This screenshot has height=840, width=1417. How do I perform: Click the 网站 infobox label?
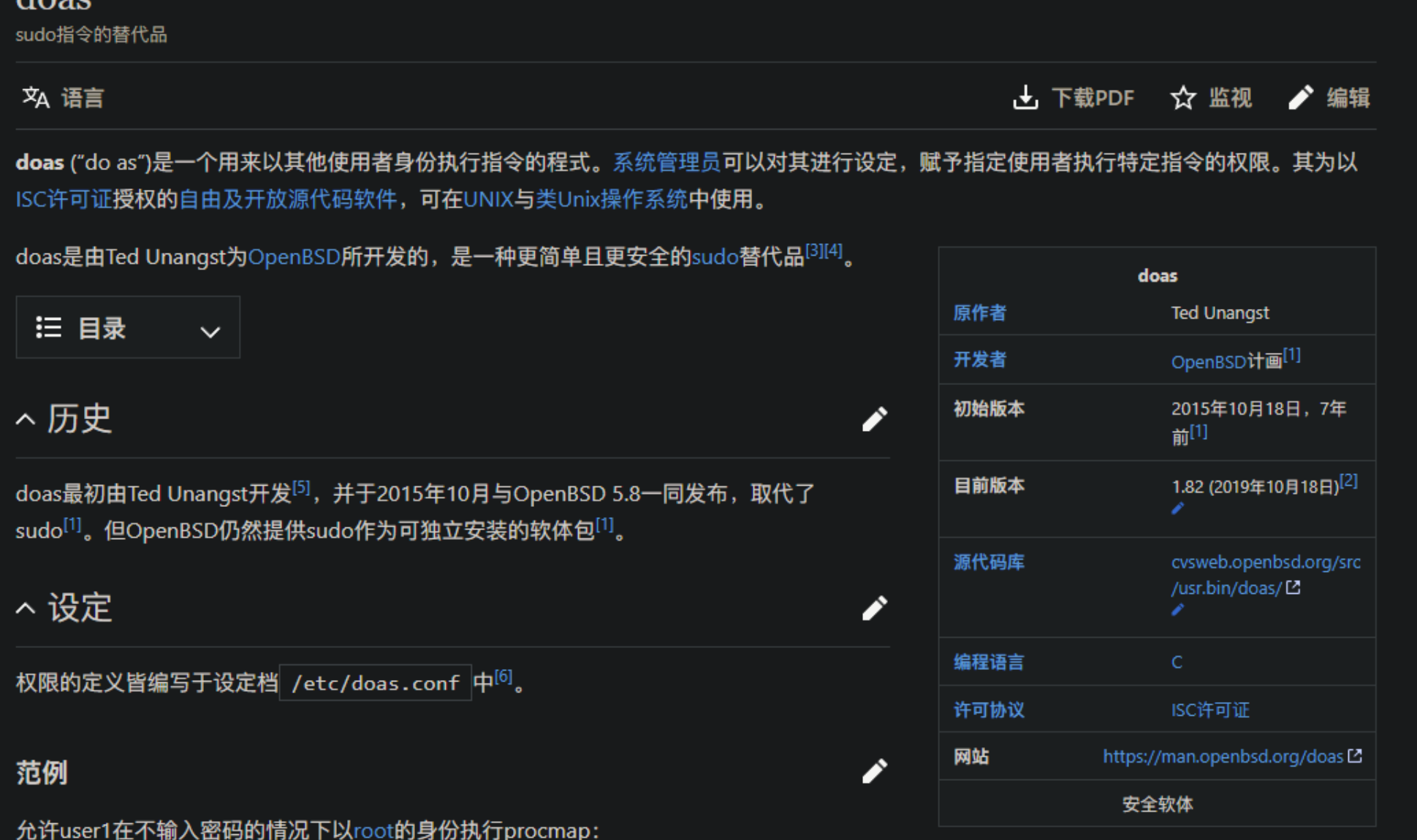point(971,757)
